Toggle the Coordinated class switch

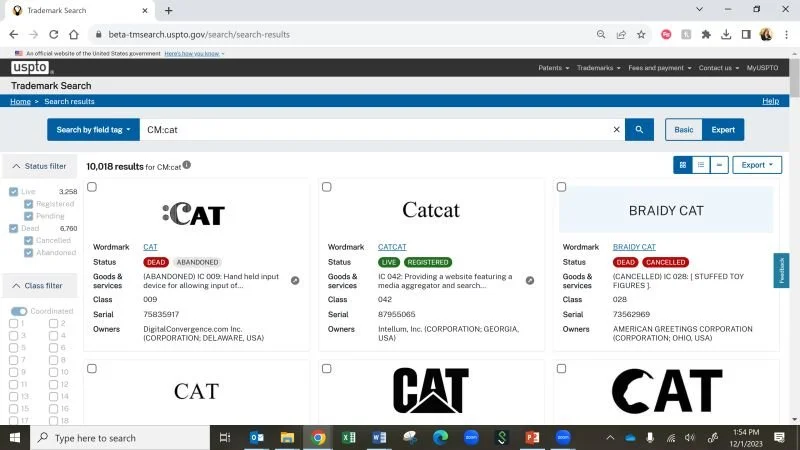tap(19, 311)
